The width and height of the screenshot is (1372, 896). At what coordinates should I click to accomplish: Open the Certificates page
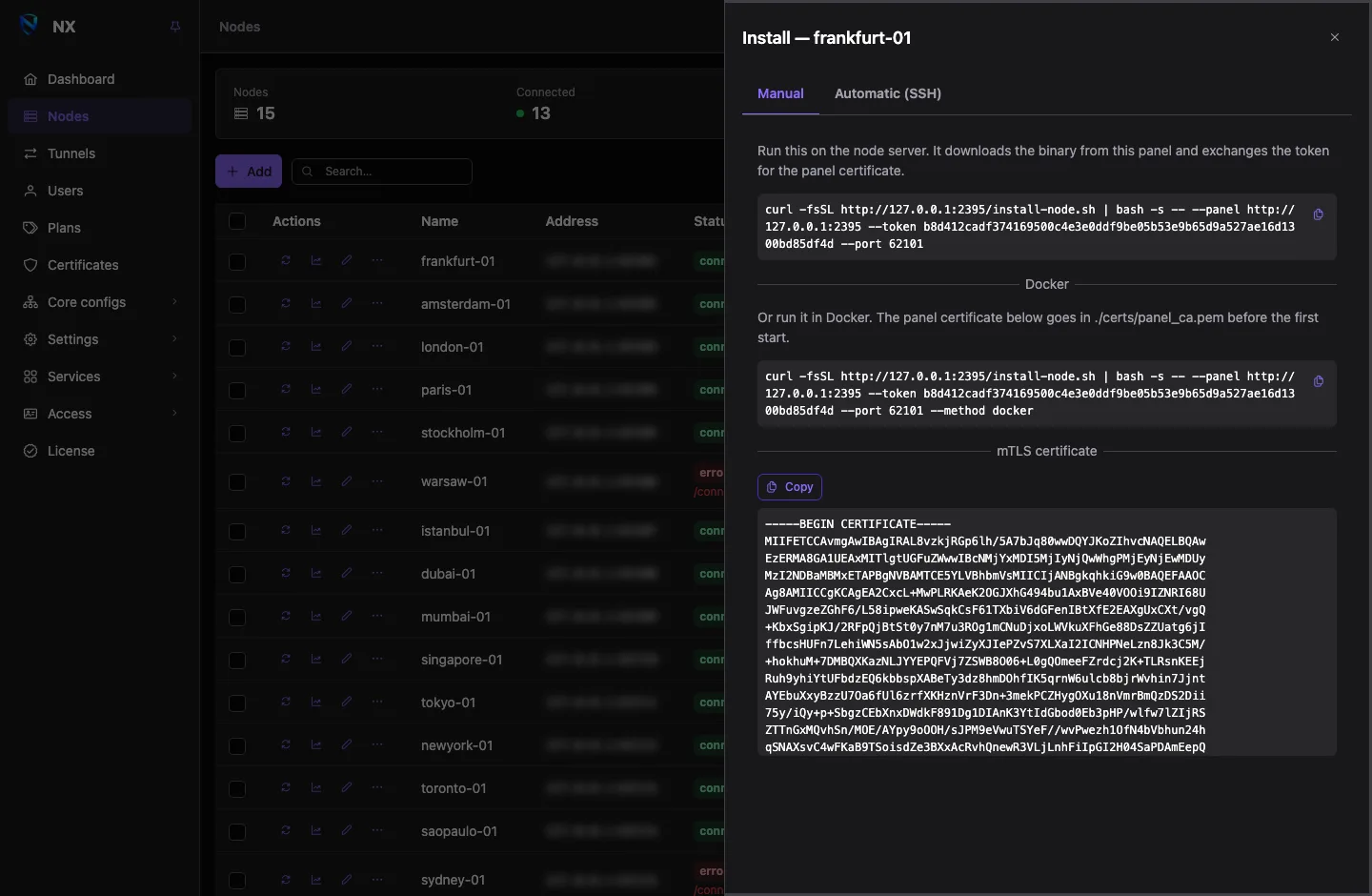tap(100, 265)
